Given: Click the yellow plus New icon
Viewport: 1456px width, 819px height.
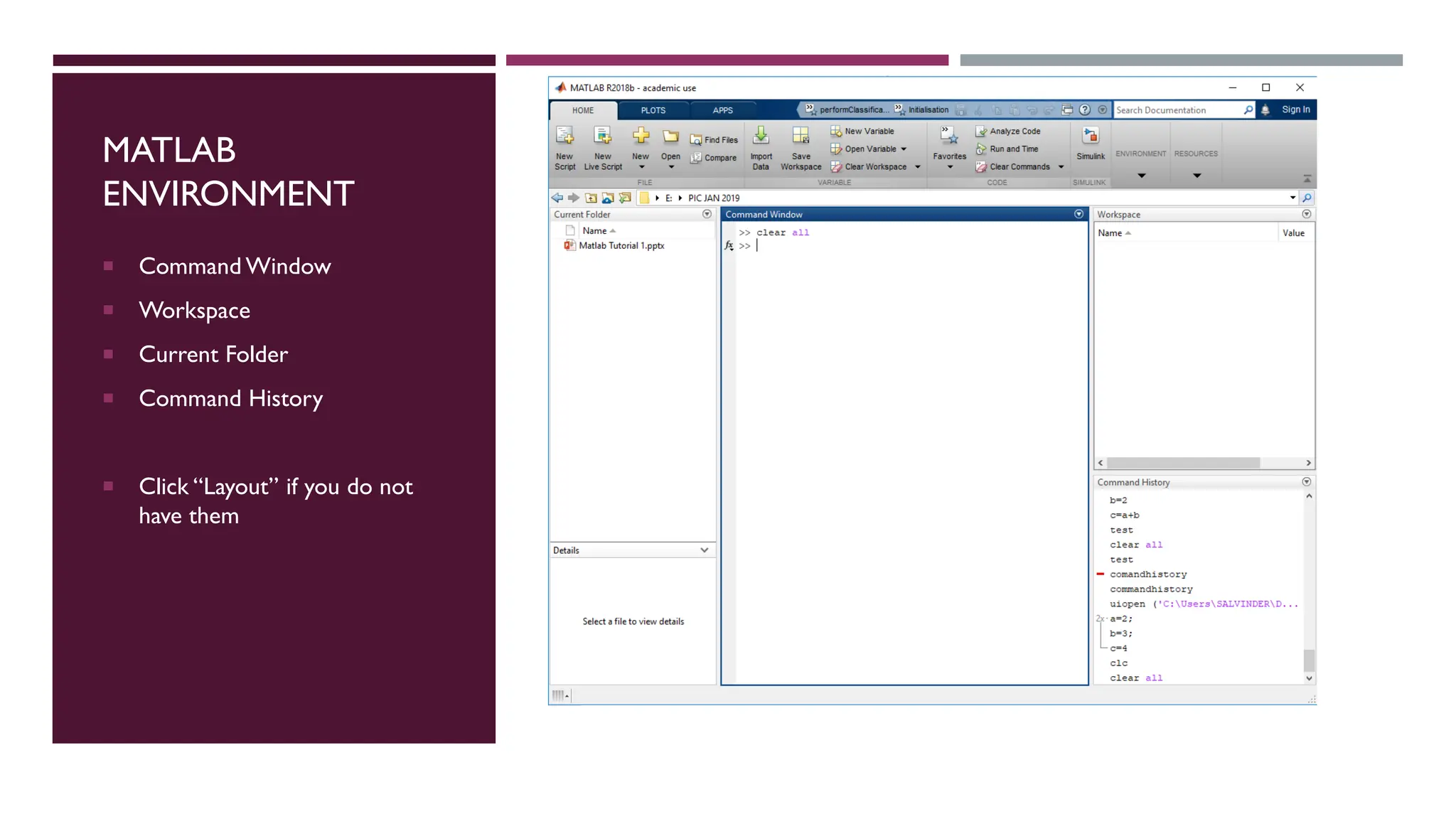Looking at the screenshot, I should [x=641, y=135].
